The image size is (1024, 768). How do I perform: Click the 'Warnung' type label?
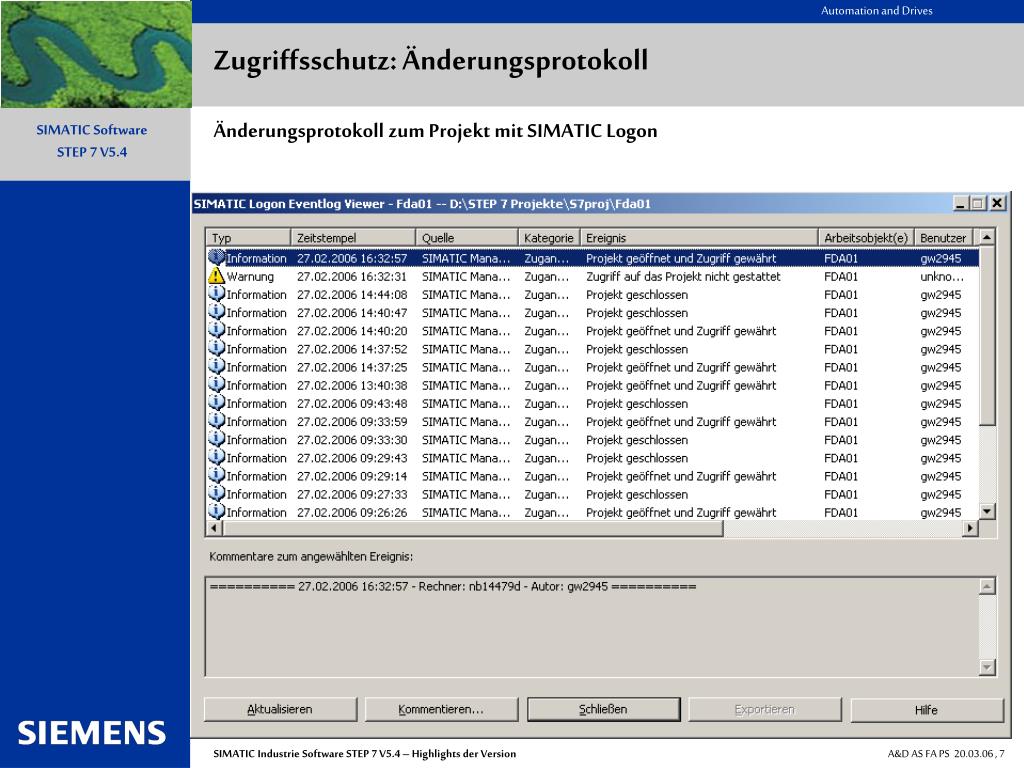point(250,276)
